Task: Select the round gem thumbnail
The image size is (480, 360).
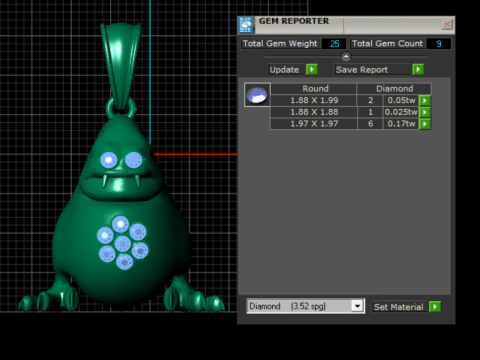Action: pos(257,95)
